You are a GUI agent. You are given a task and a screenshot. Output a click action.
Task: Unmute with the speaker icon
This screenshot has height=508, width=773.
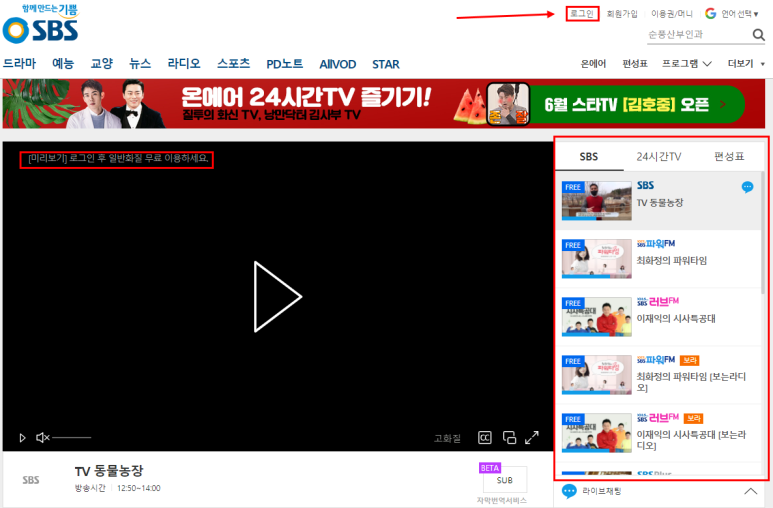click(x=43, y=437)
